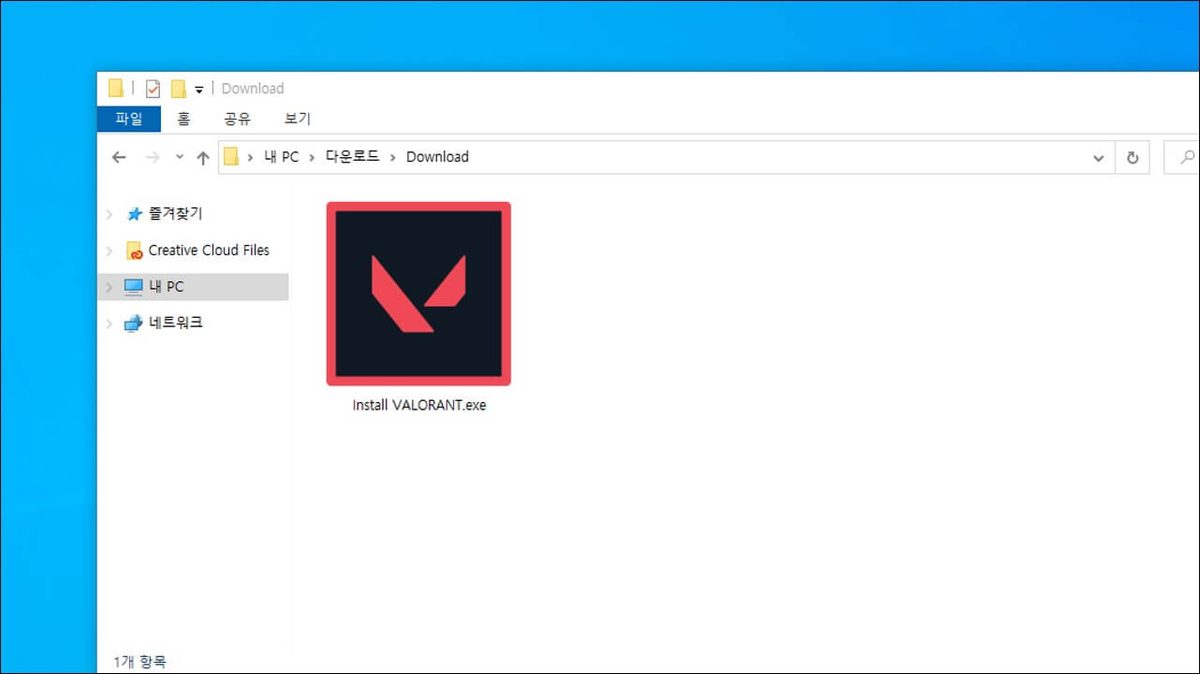Switch to the 보기 ribbon tab
This screenshot has height=674, width=1200.
297,119
